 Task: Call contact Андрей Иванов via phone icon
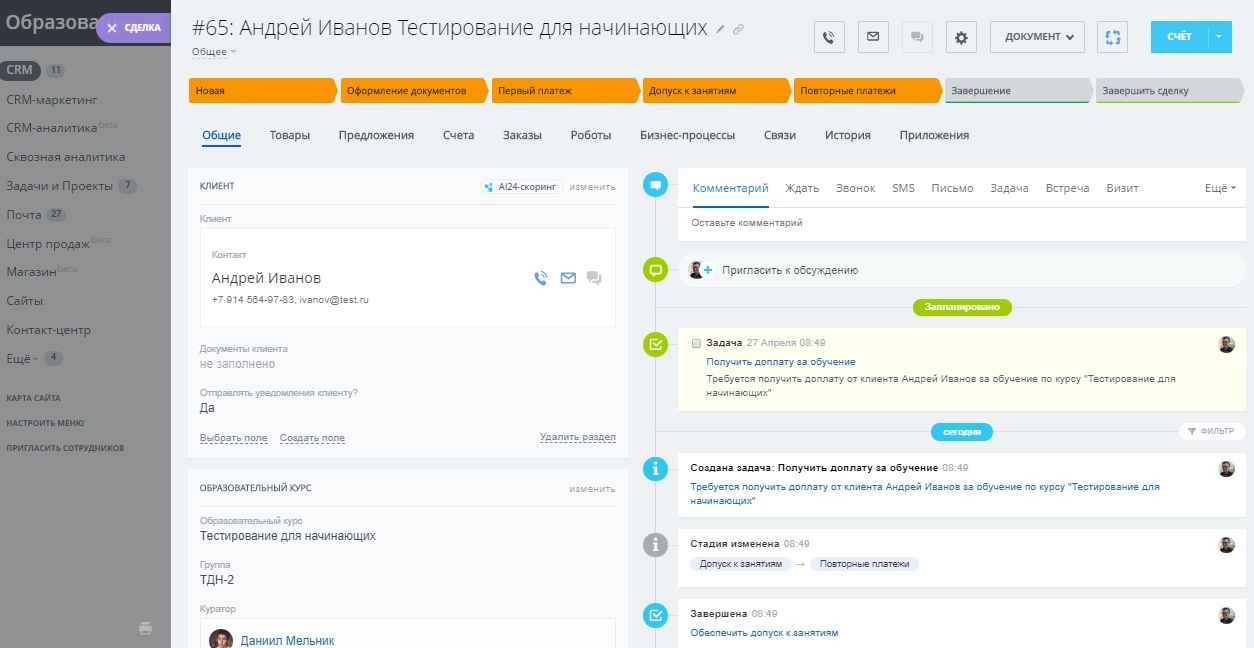(x=541, y=278)
